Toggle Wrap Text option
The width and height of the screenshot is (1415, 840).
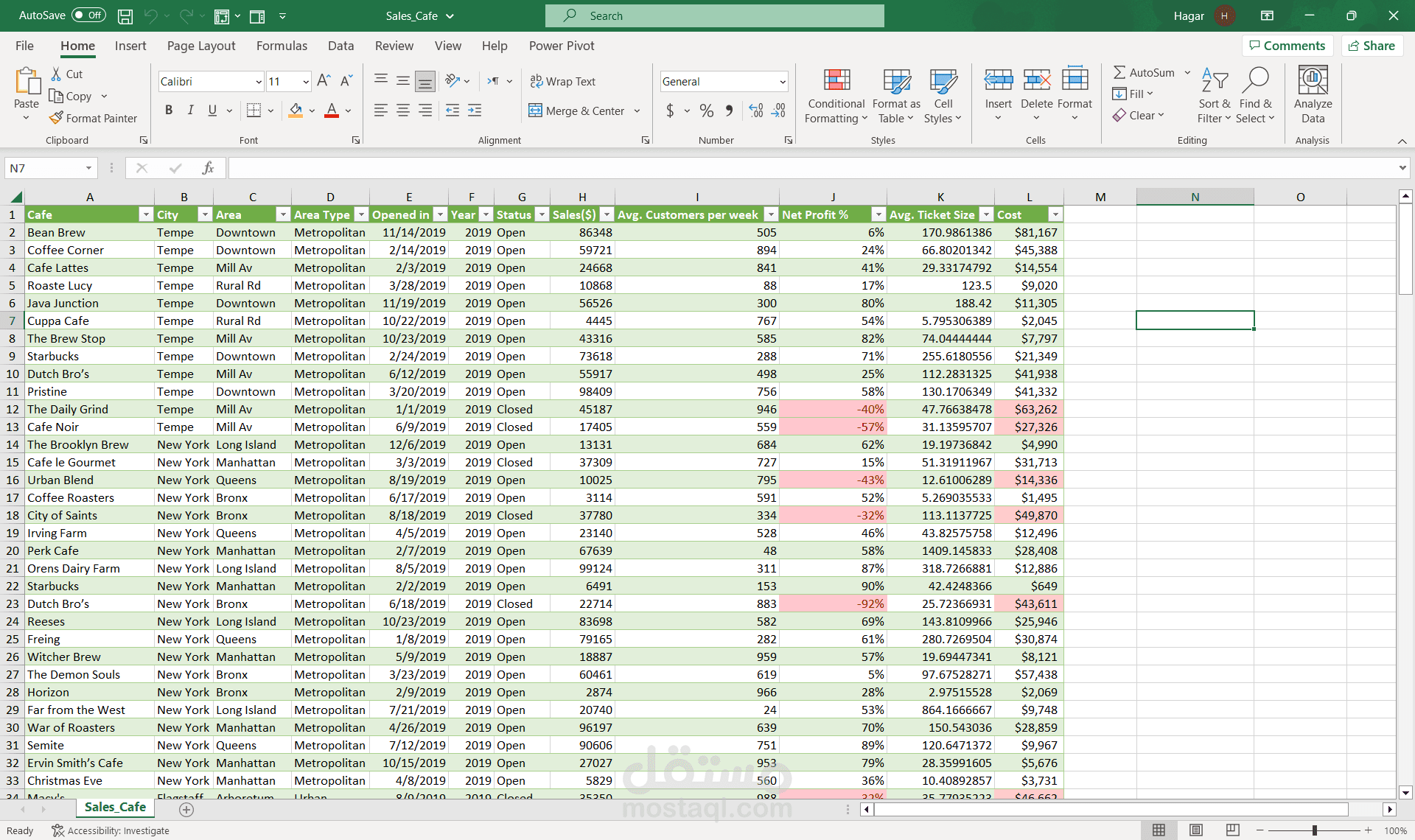[x=563, y=81]
